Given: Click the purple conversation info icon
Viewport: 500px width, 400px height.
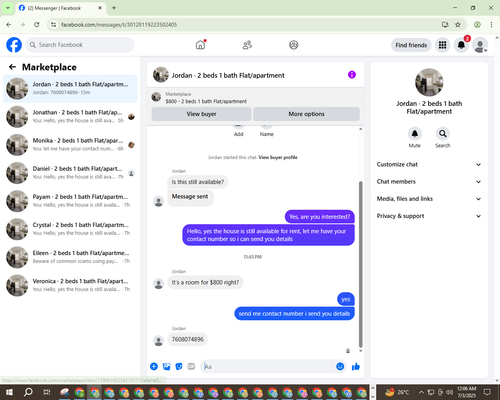Looking at the screenshot, I should point(352,75).
